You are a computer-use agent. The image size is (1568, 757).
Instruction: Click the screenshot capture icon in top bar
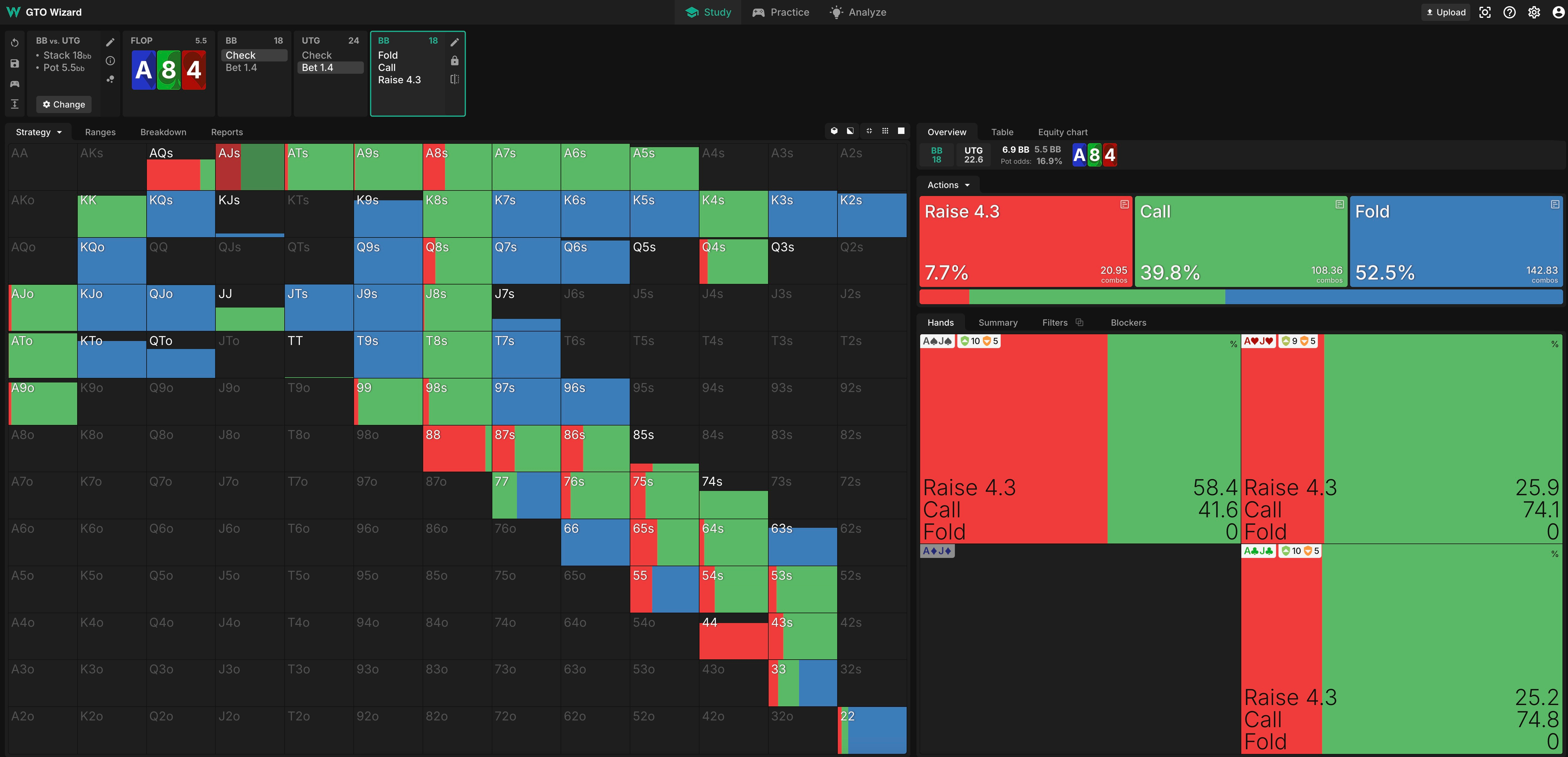click(1485, 12)
